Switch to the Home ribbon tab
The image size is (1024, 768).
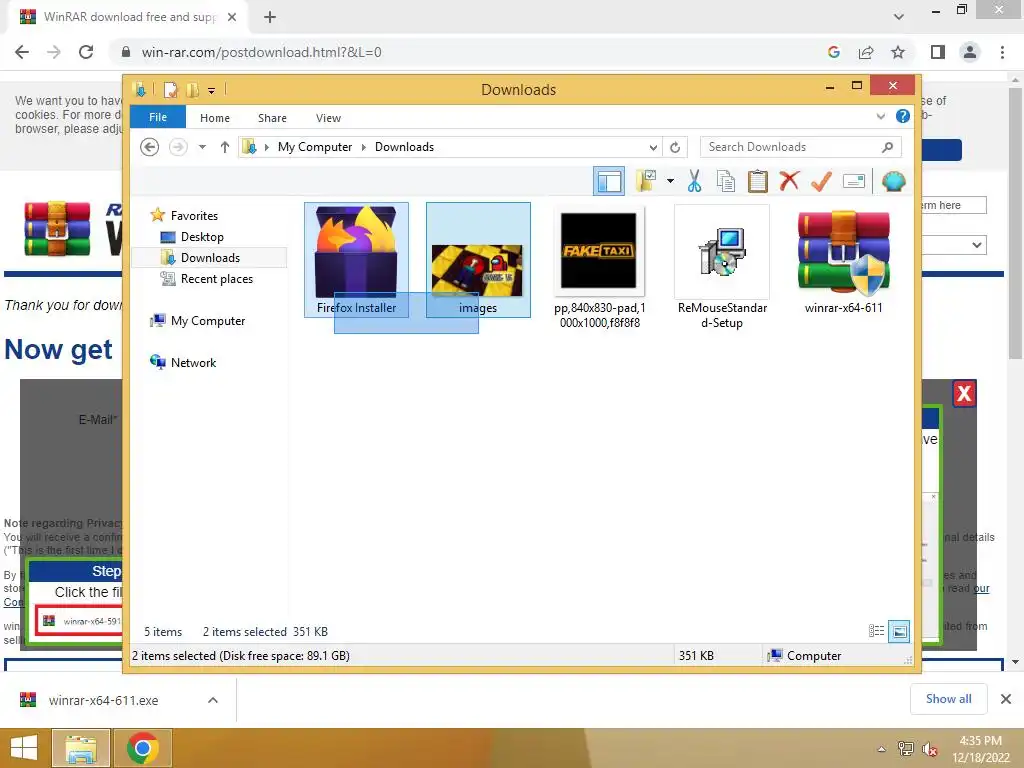coord(215,118)
